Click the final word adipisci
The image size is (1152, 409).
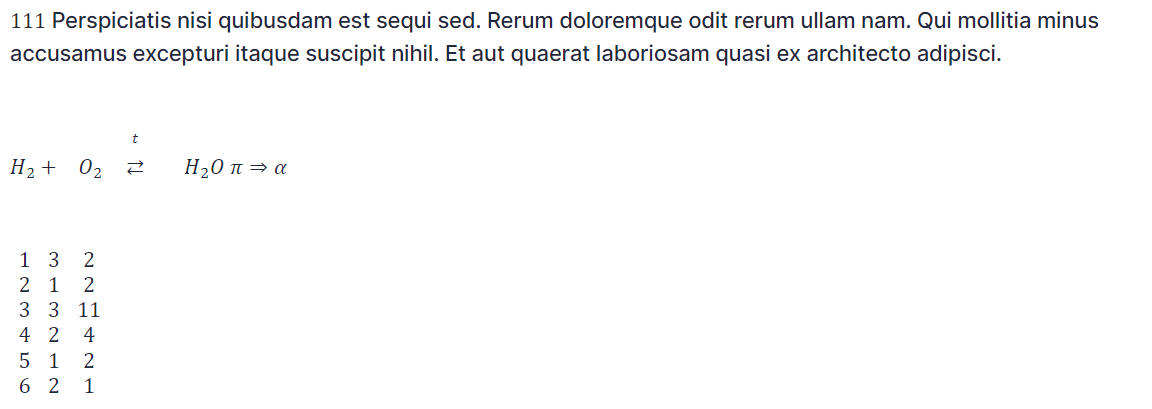958,54
